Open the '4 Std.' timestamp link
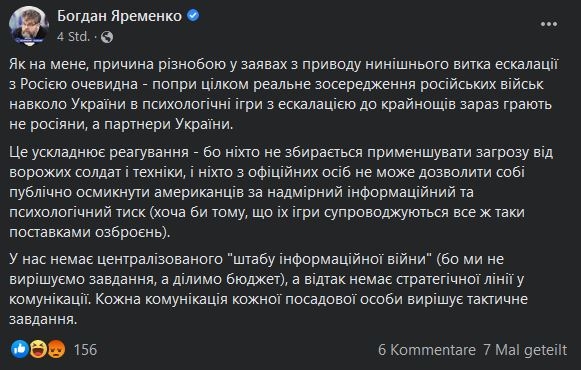This screenshot has width=581, height=370. coord(73,37)
